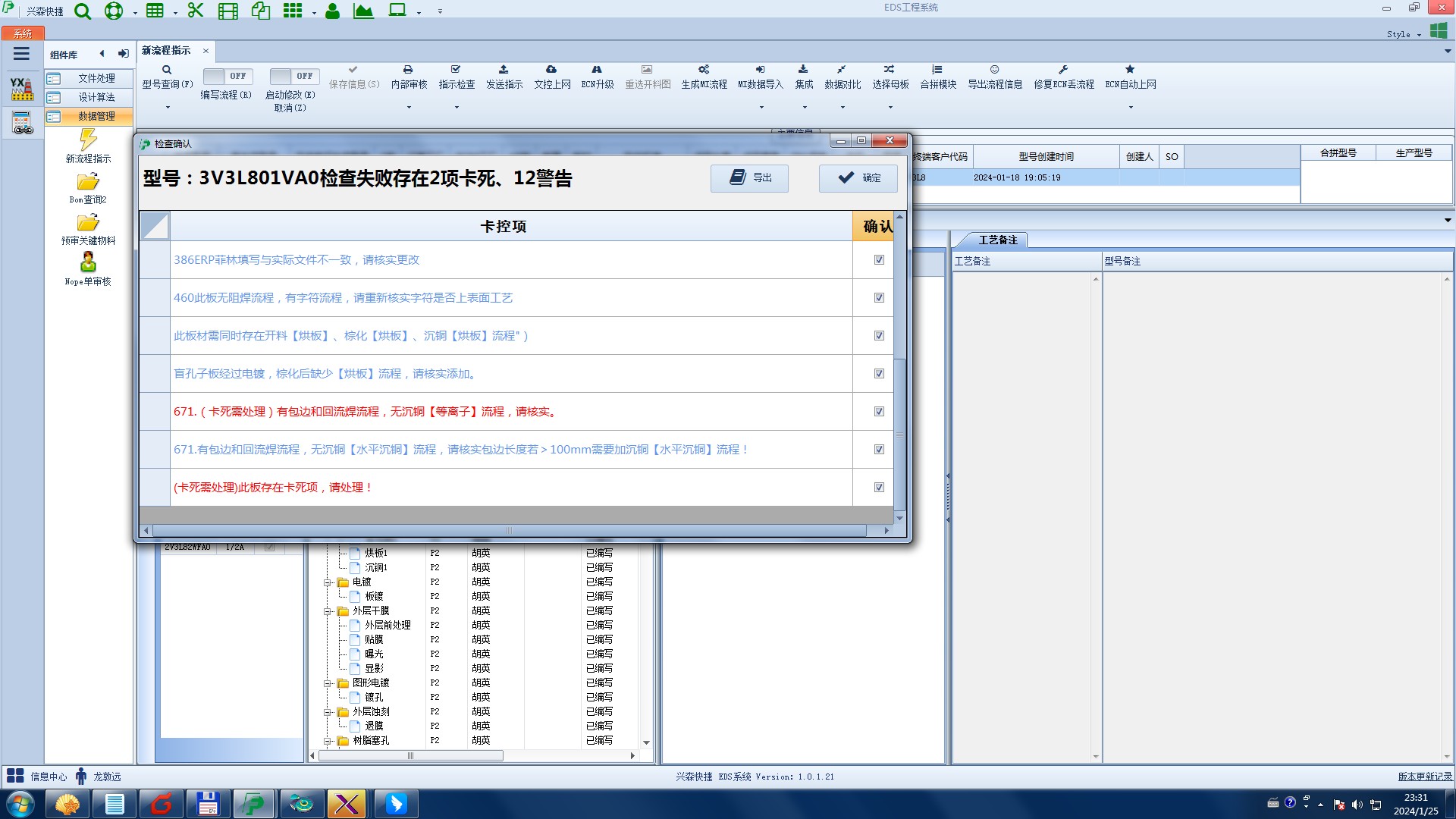Screen dimensions: 1456x819
Task: Click 选择母板 toolbar item
Action: pyautogui.click(x=890, y=77)
